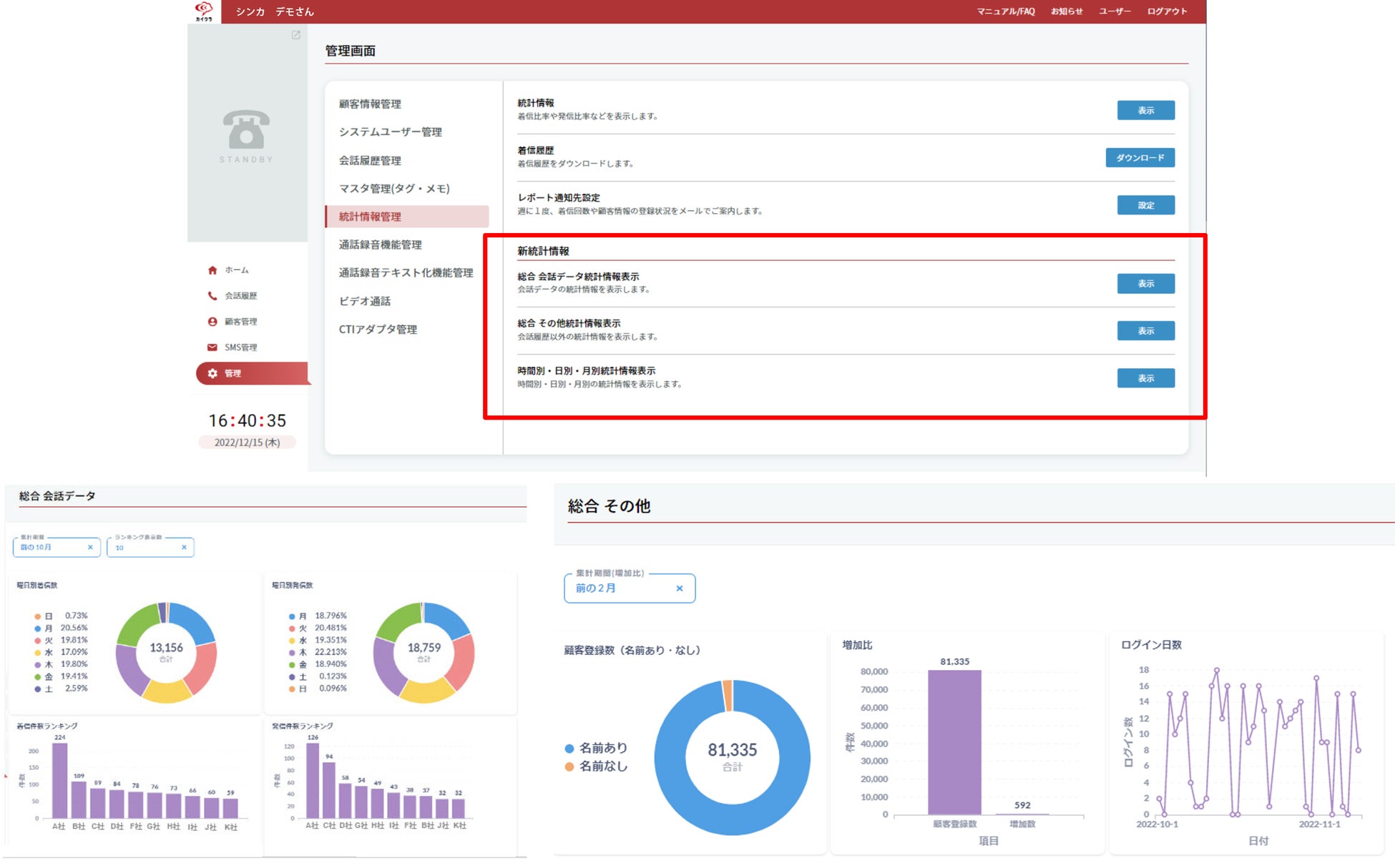Image resolution: width=1395 pixels, height=868 pixels.
Task: Click the envelope icon for SMS管理
Action: click(212, 347)
